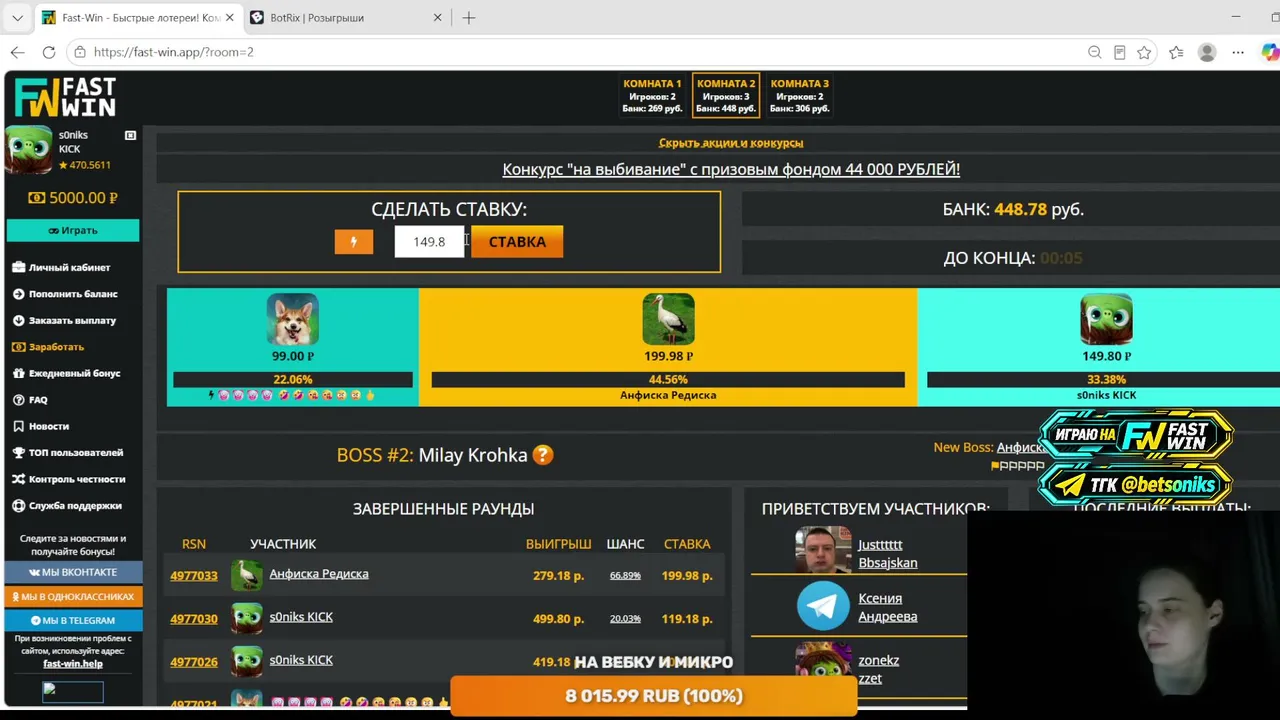Switch to the BotRix Розыгрыши tab
1280x720 pixels.
[x=346, y=18]
